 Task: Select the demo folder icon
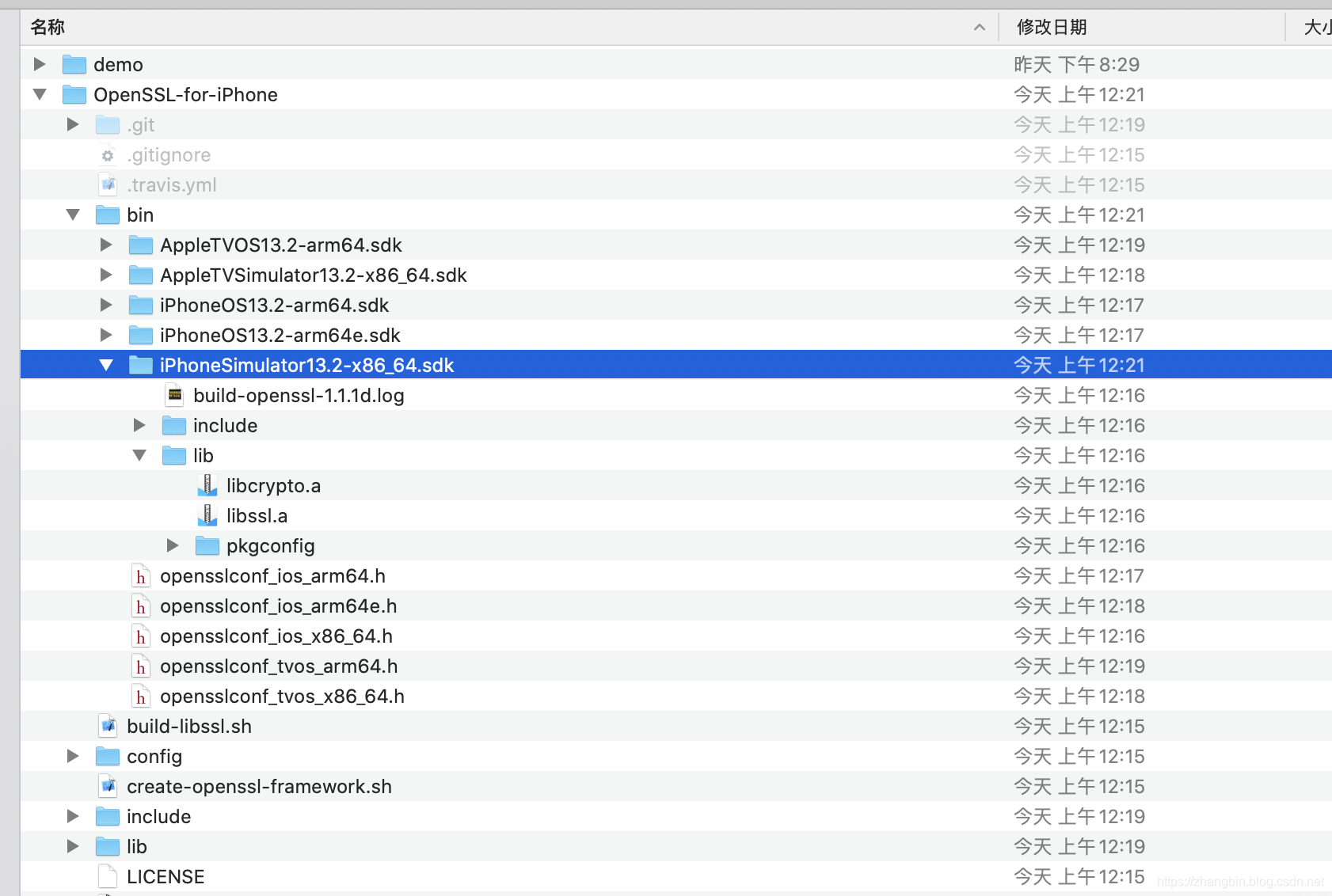[74, 64]
